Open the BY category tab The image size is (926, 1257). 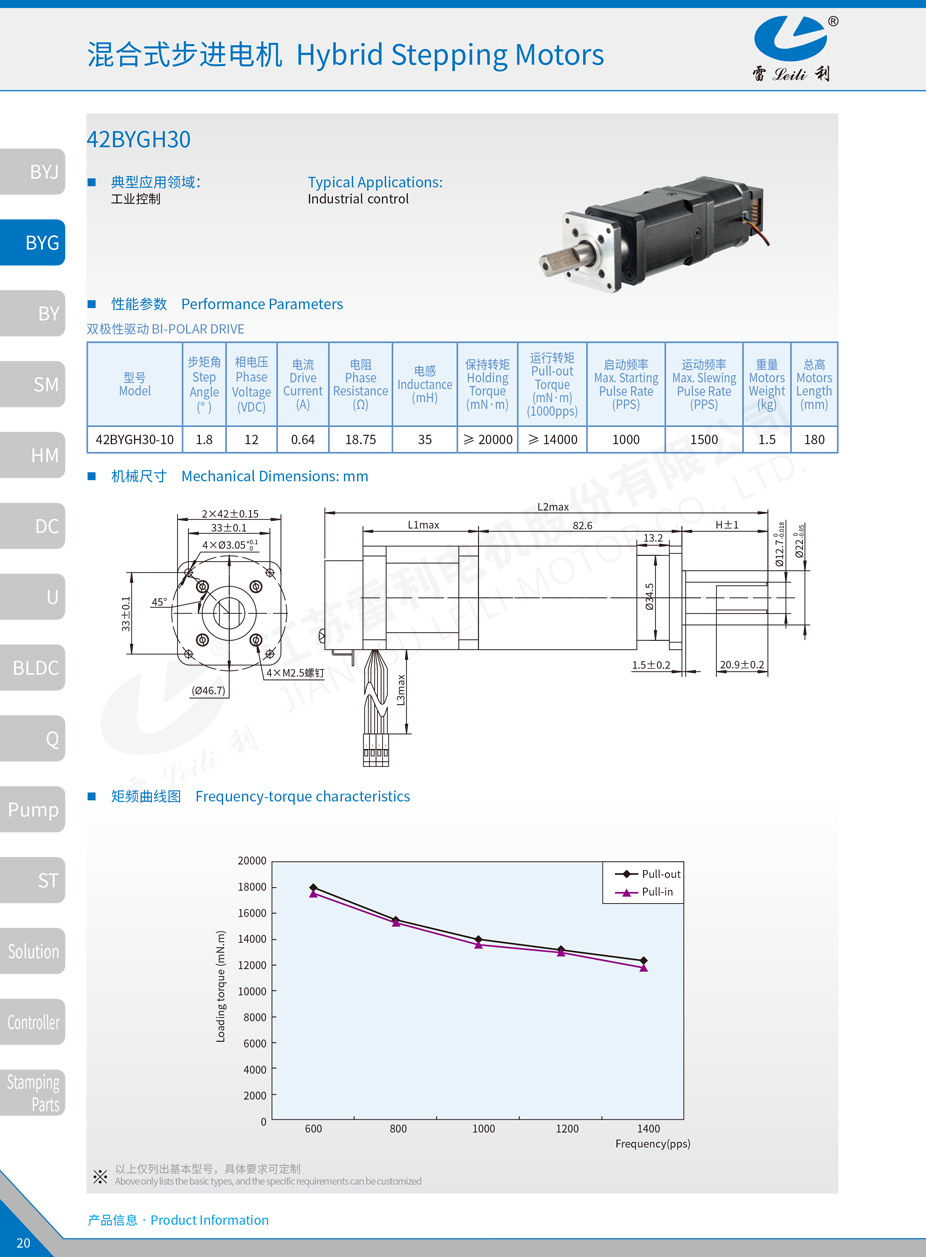(33, 313)
